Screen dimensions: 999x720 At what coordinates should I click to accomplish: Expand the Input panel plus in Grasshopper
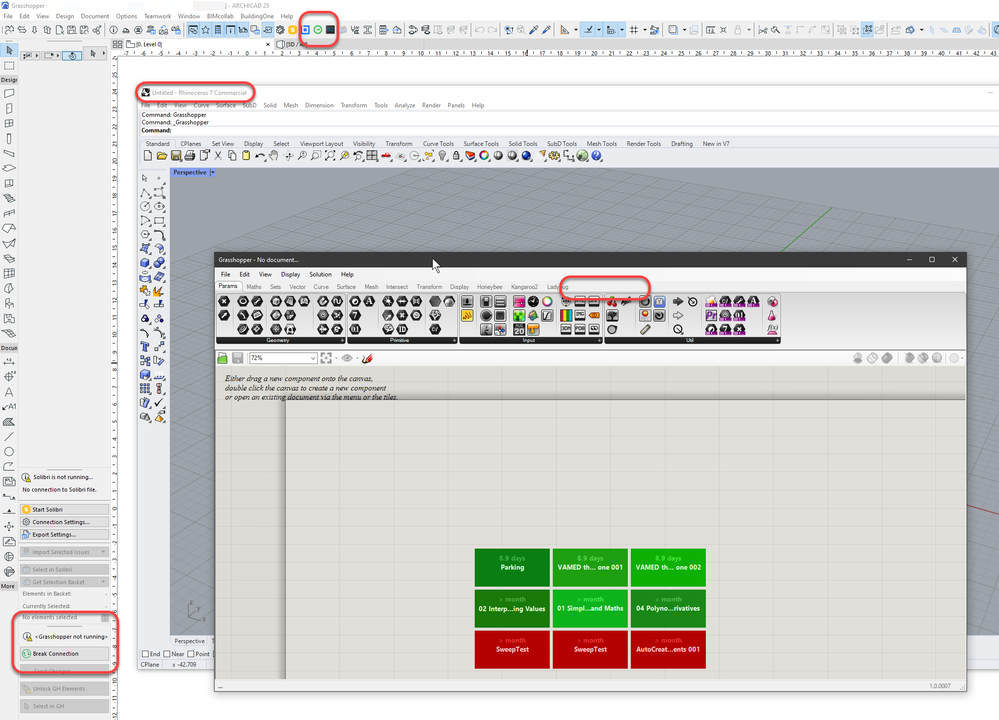[x=600, y=341]
